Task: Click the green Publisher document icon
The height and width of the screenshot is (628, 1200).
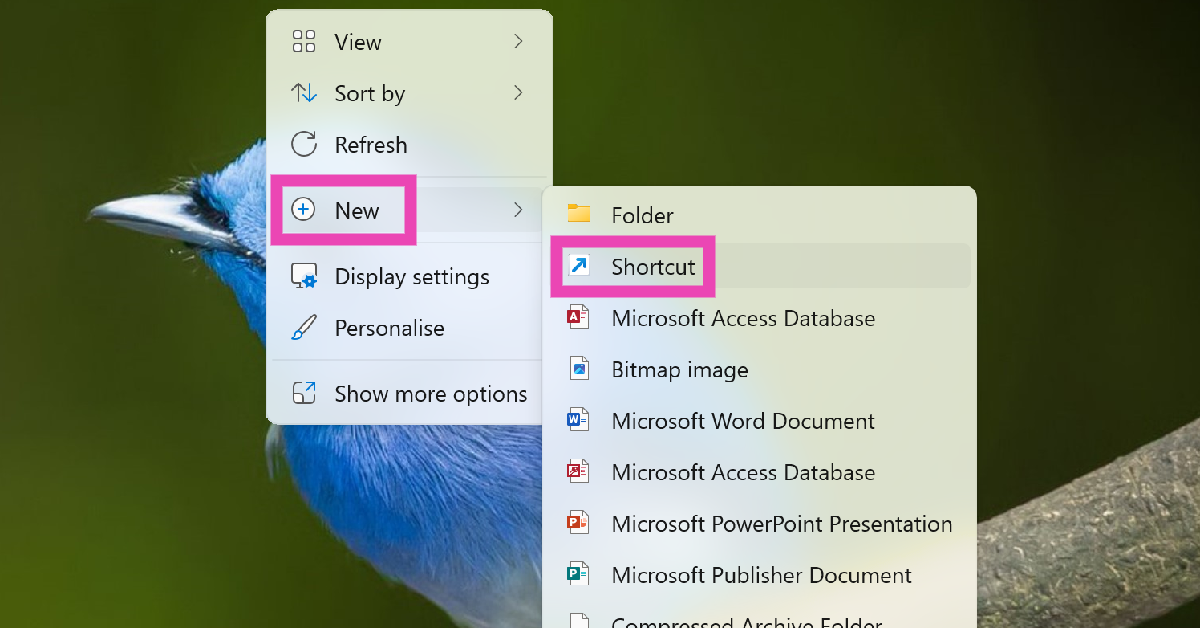Action: (579, 575)
